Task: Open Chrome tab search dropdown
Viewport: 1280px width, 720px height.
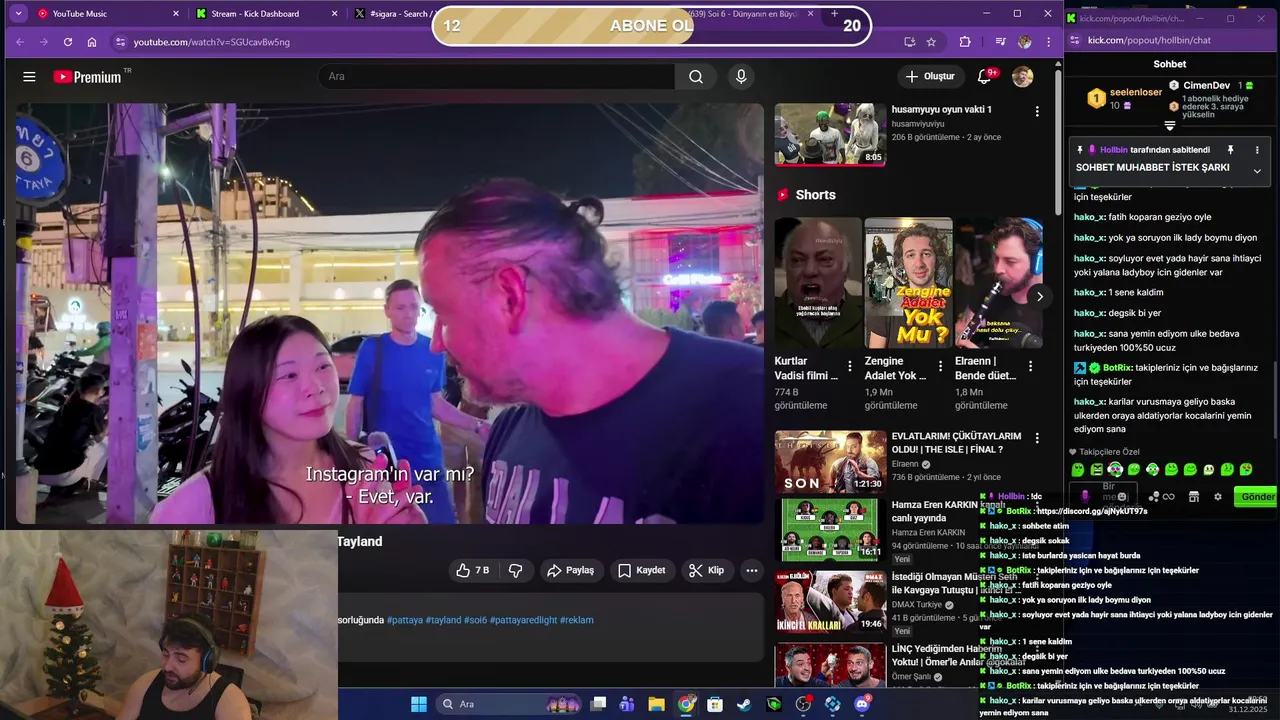Action: tap(18, 13)
